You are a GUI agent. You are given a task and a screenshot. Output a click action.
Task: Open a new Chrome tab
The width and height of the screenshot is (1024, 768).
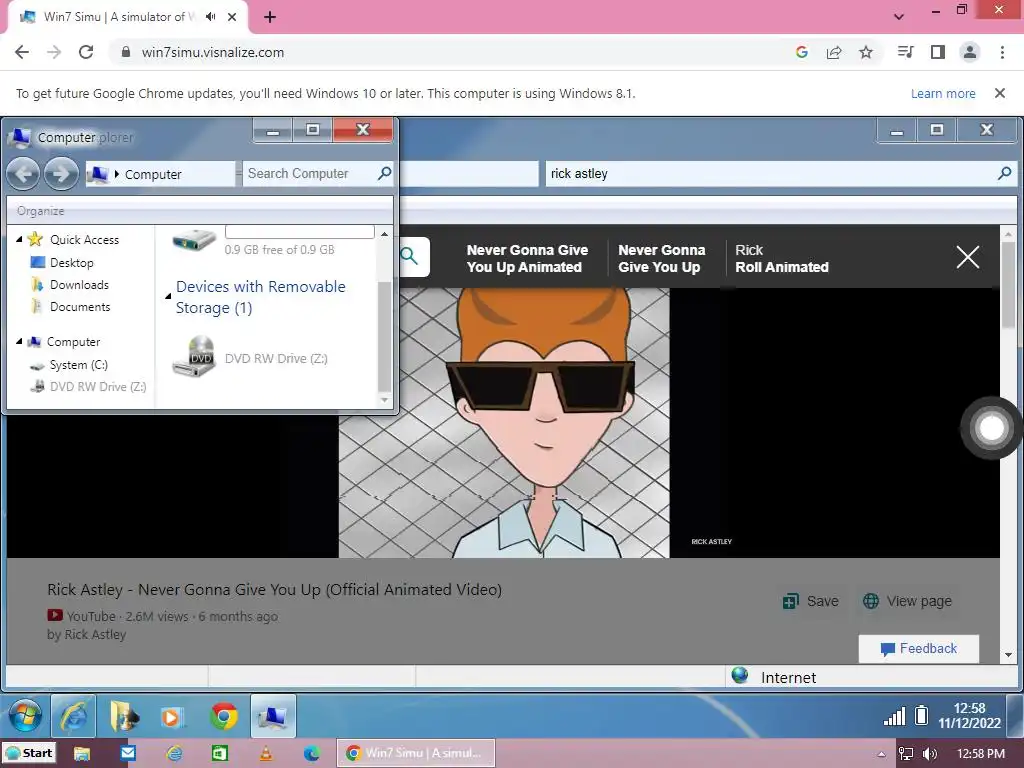[270, 17]
